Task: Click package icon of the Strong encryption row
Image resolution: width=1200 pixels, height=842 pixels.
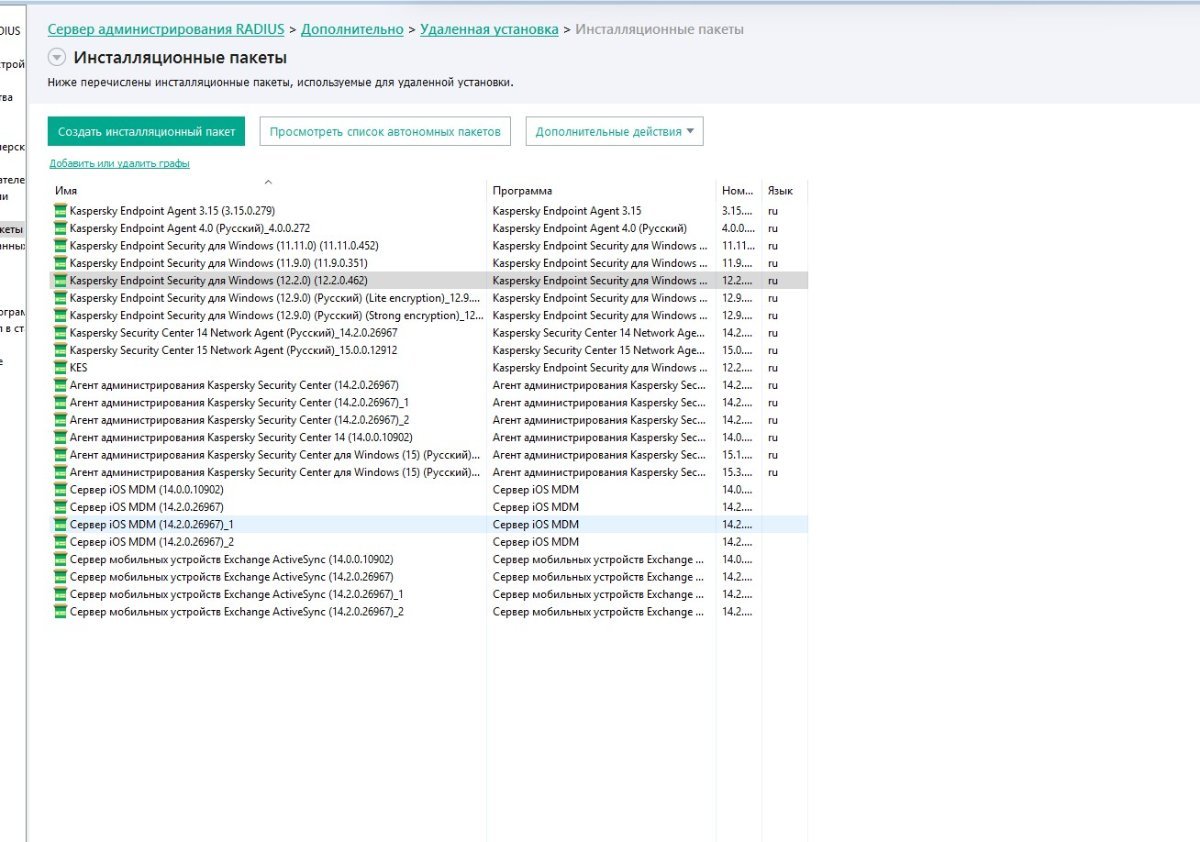Action: [61, 315]
